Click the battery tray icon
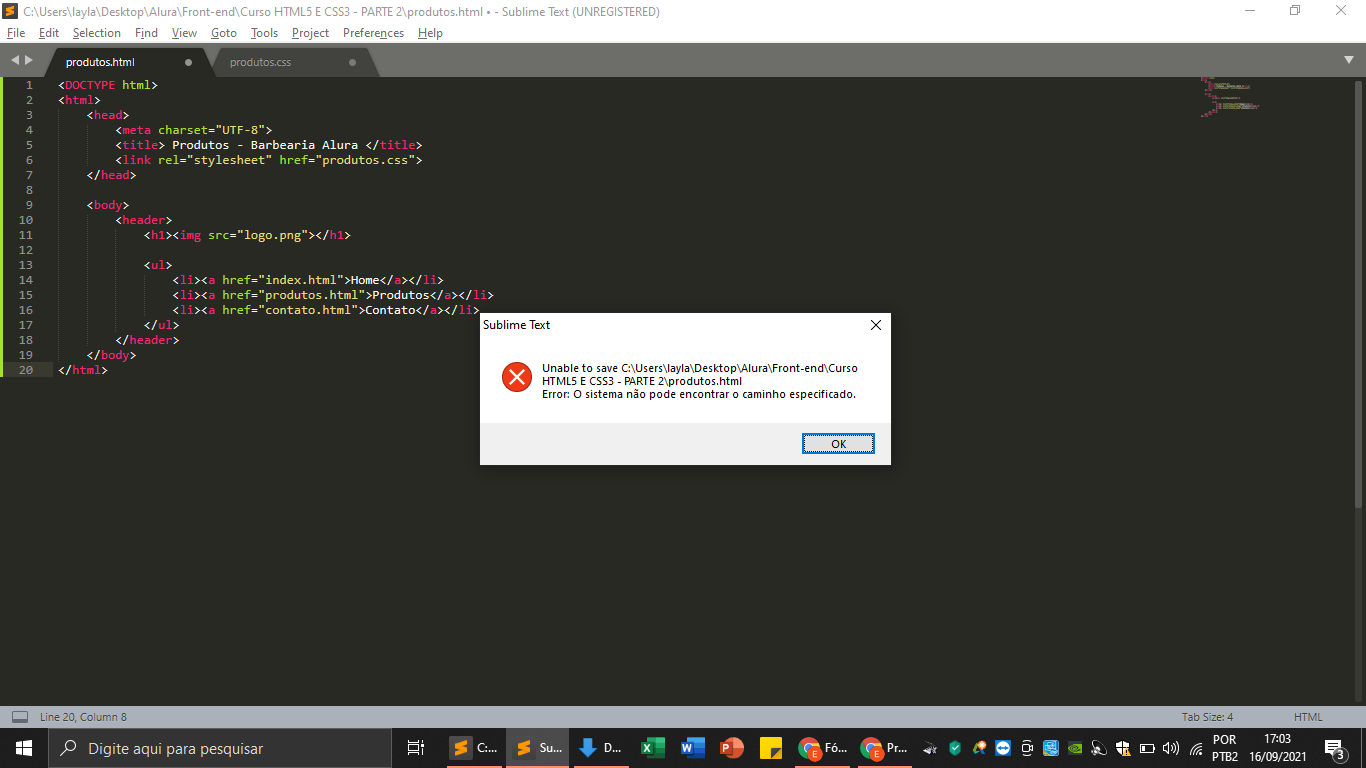1366x768 pixels. pos(1147,748)
